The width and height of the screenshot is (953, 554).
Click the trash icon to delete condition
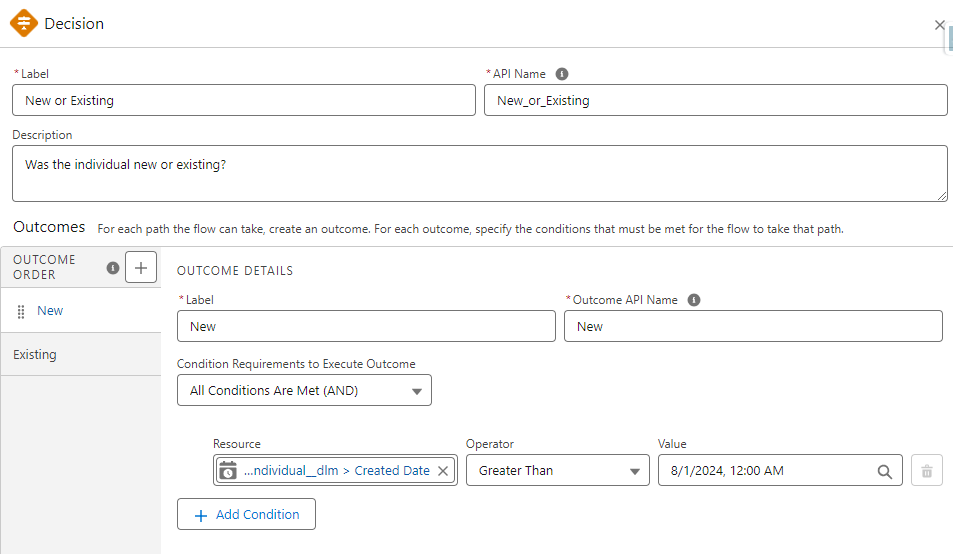926,471
